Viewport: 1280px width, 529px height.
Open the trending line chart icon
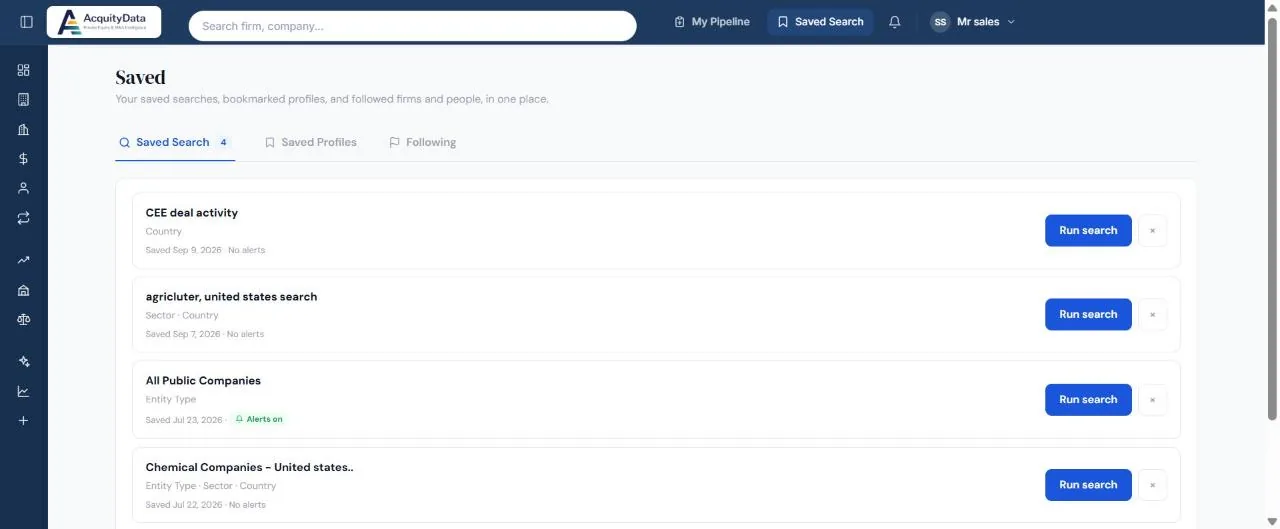[x=24, y=260]
